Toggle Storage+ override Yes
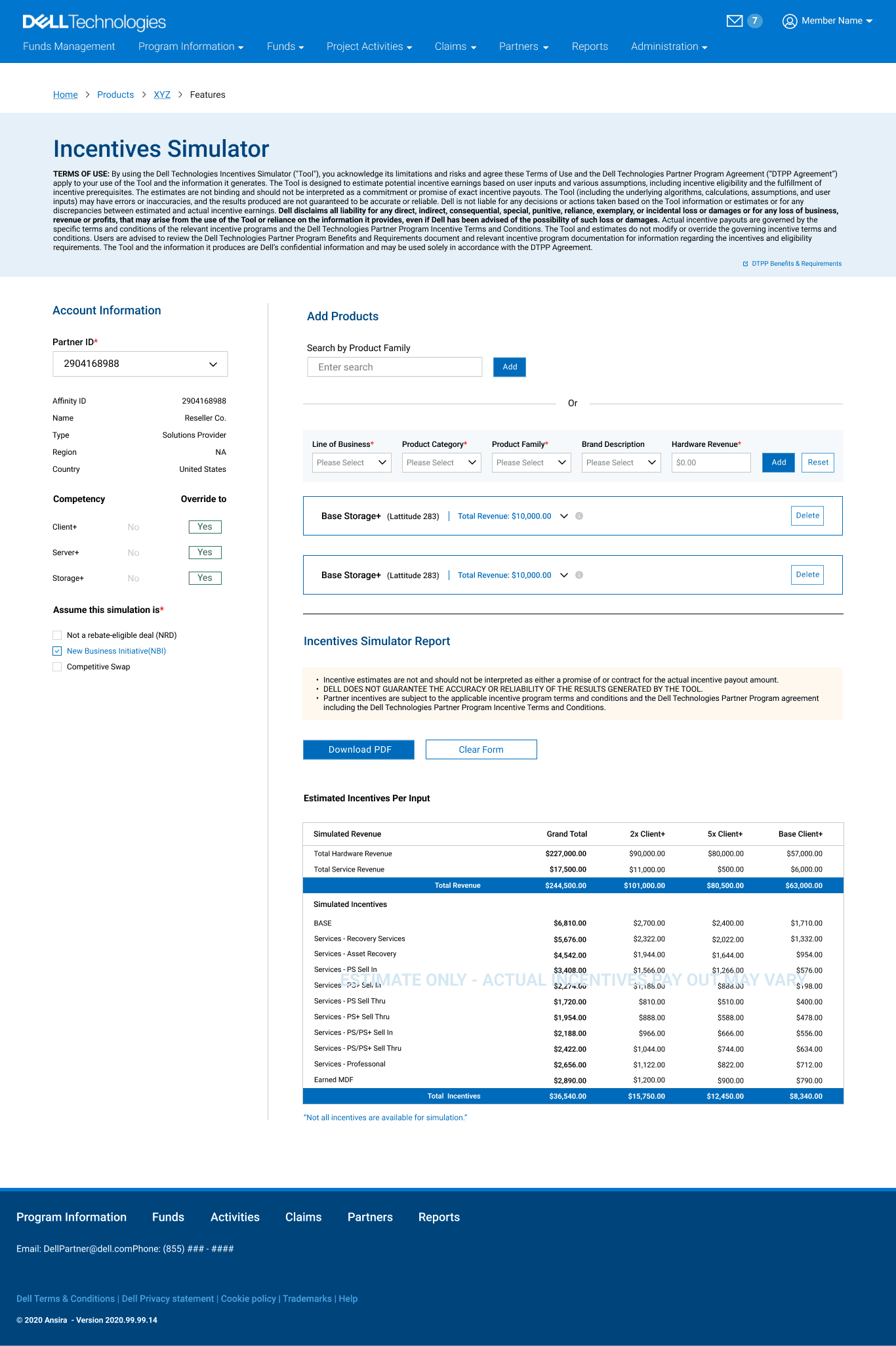Image resolution: width=896 pixels, height=1346 pixels. point(205,578)
